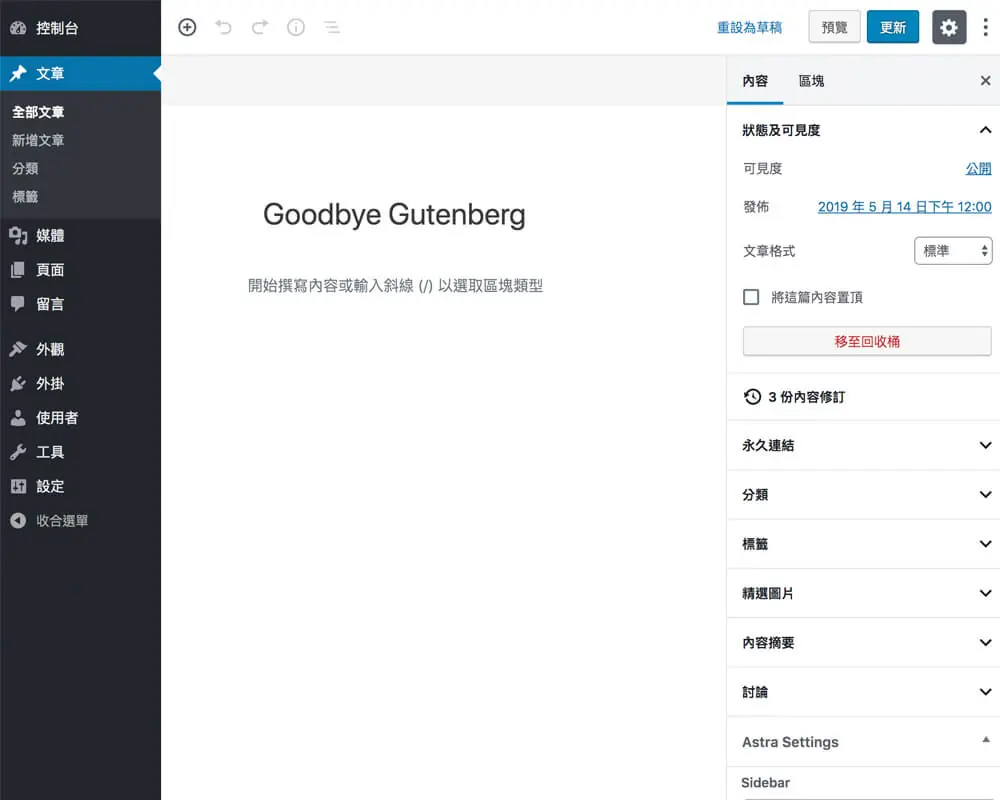Click the plug icon beside 外掛
Viewport: 1000px width, 800px height.
tap(18, 383)
